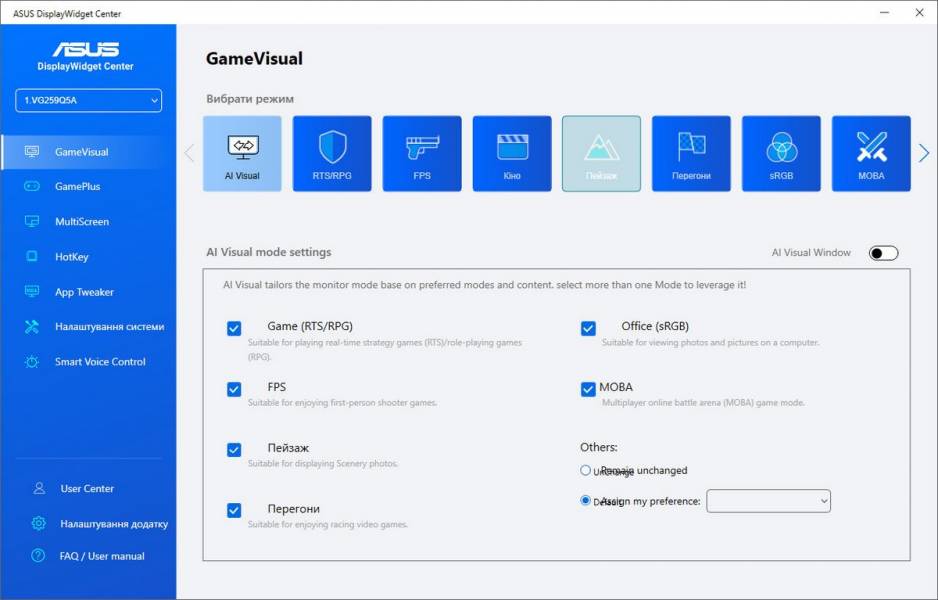Pick the Пейзаж mountain mode tile
This screenshot has width=938, height=600.
pyautogui.click(x=601, y=153)
